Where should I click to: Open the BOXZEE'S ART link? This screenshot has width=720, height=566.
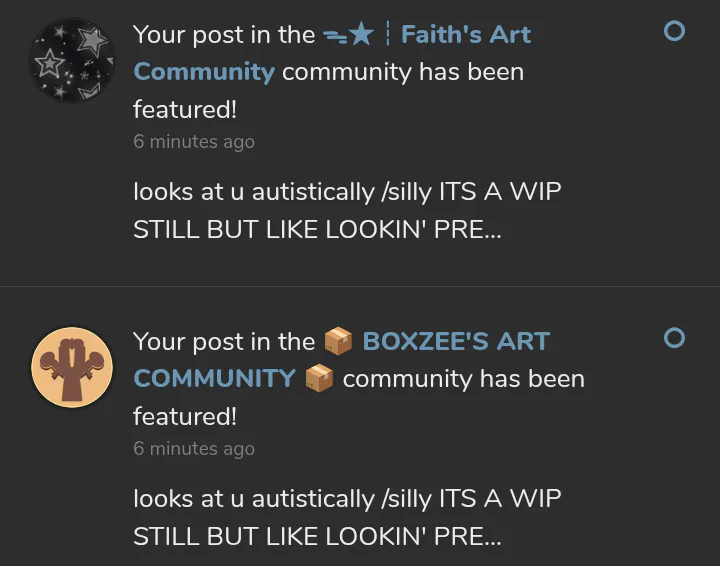pyautogui.click(x=456, y=342)
